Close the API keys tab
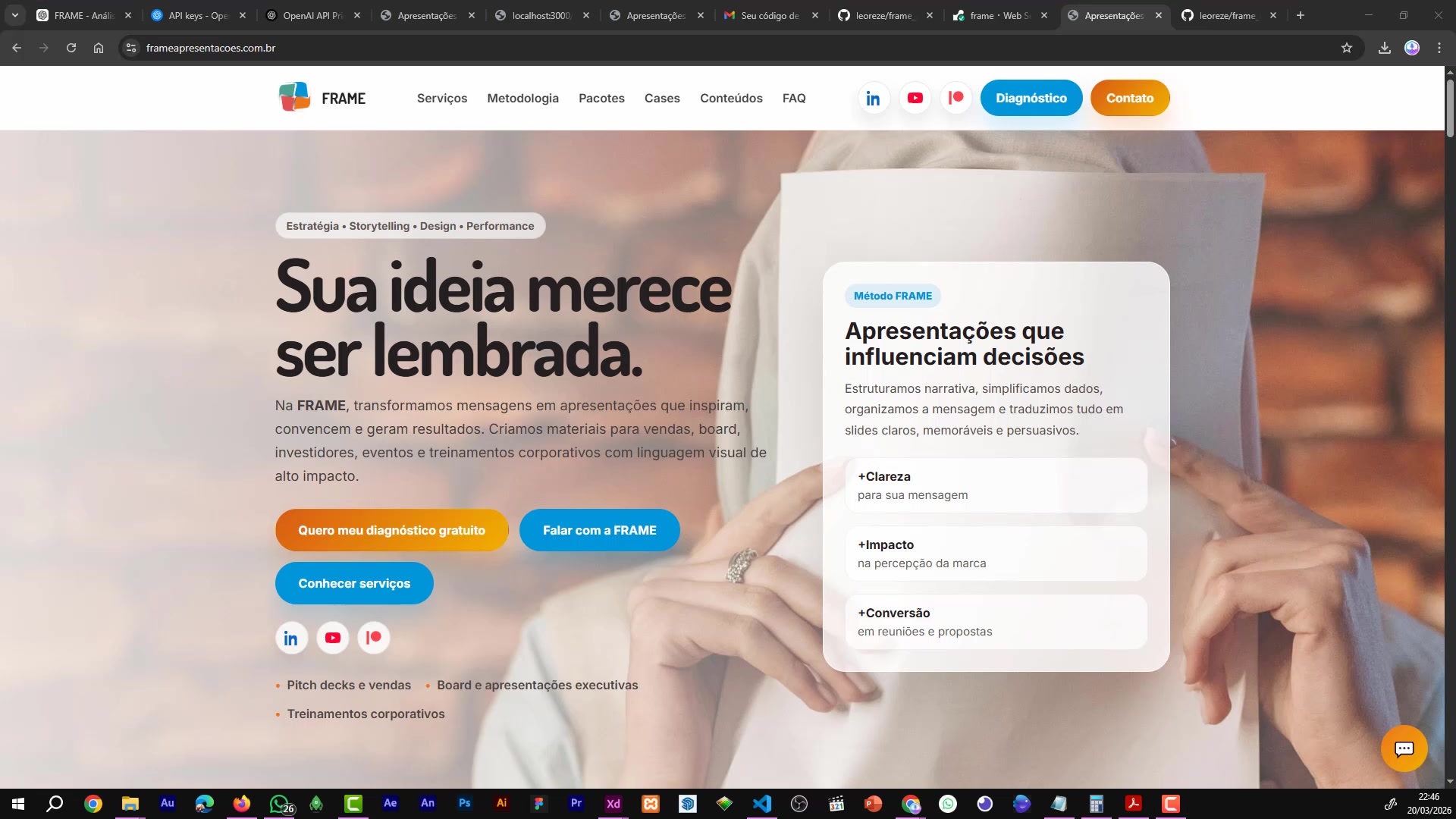Viewport: 1456px width, 819px height. click(x=243, y=15)
